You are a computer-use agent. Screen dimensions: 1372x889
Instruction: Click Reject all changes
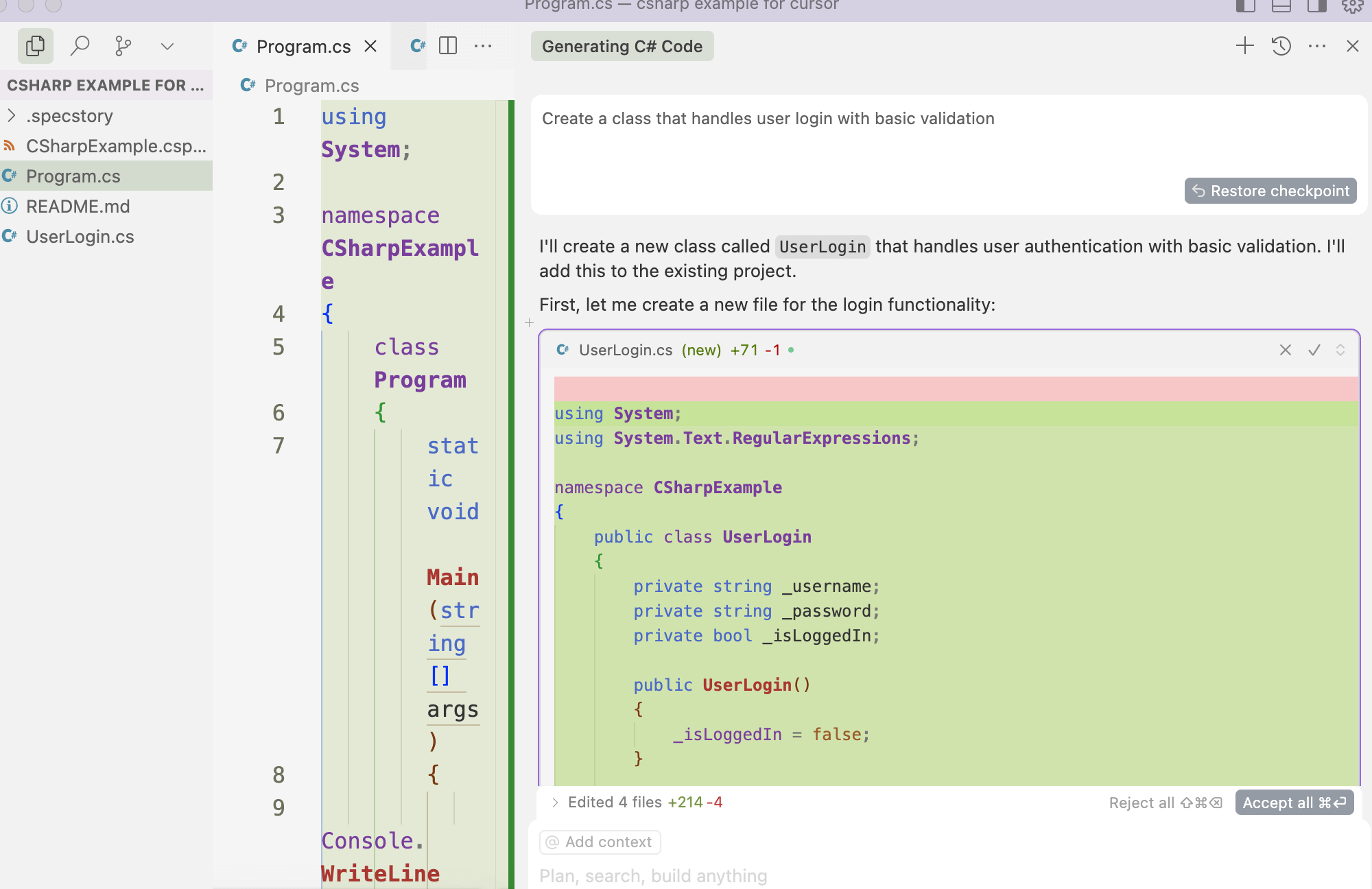(1166, 803)
